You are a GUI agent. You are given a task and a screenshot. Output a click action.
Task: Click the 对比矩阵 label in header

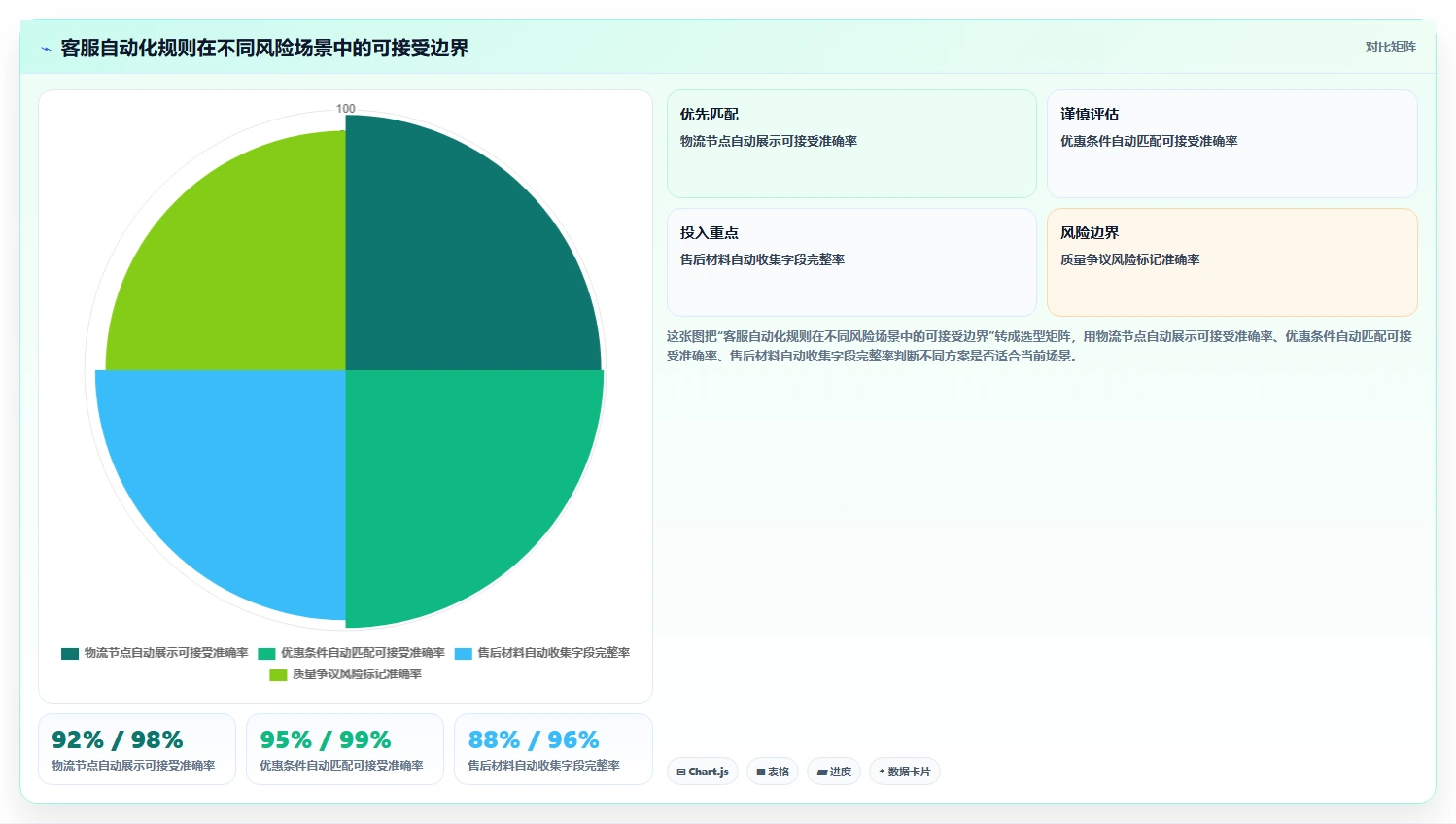1390,47
